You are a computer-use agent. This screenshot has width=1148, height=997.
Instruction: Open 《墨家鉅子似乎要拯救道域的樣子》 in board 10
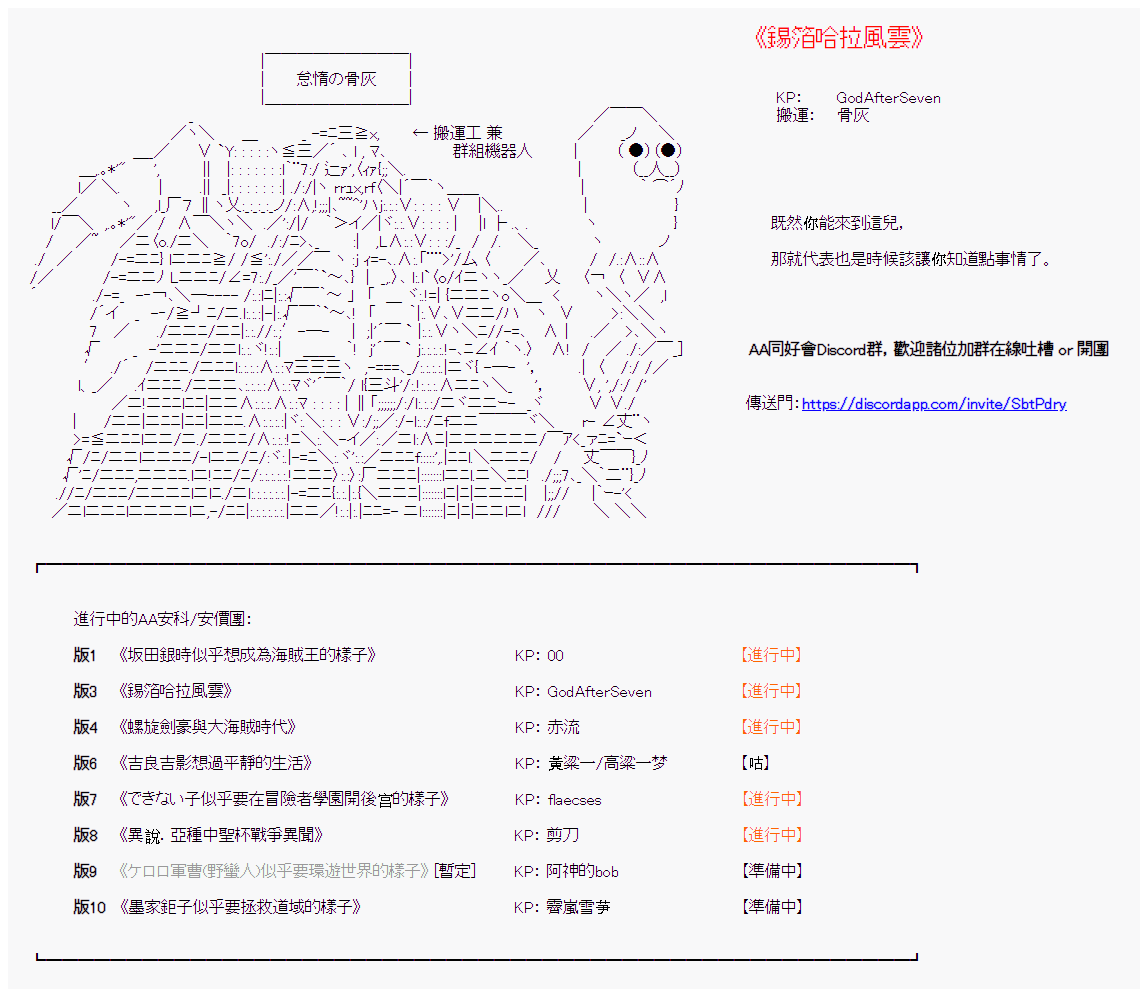tap(238, 907)
